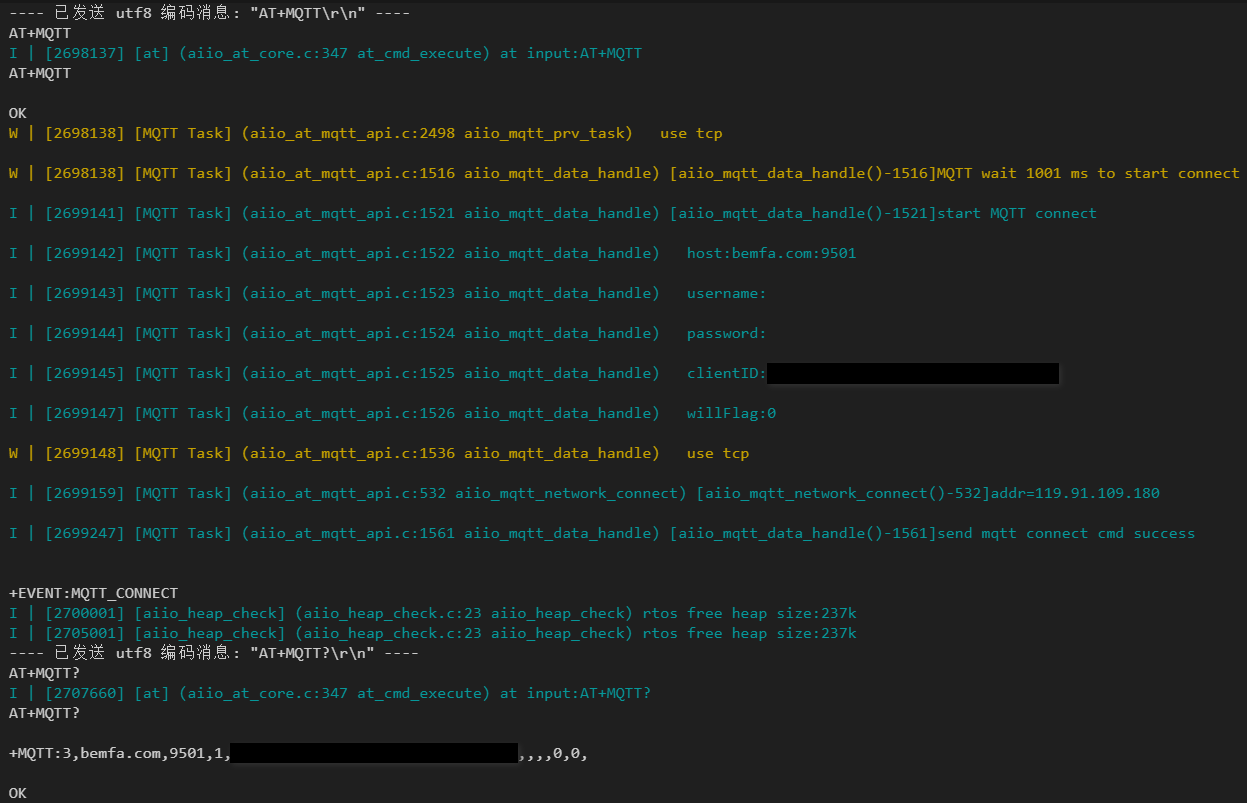Image resolution: width=1247 pixels, height=803 pixels.
Task: Click the heap check log at timestamp 2700001
Action: point(432,613)
